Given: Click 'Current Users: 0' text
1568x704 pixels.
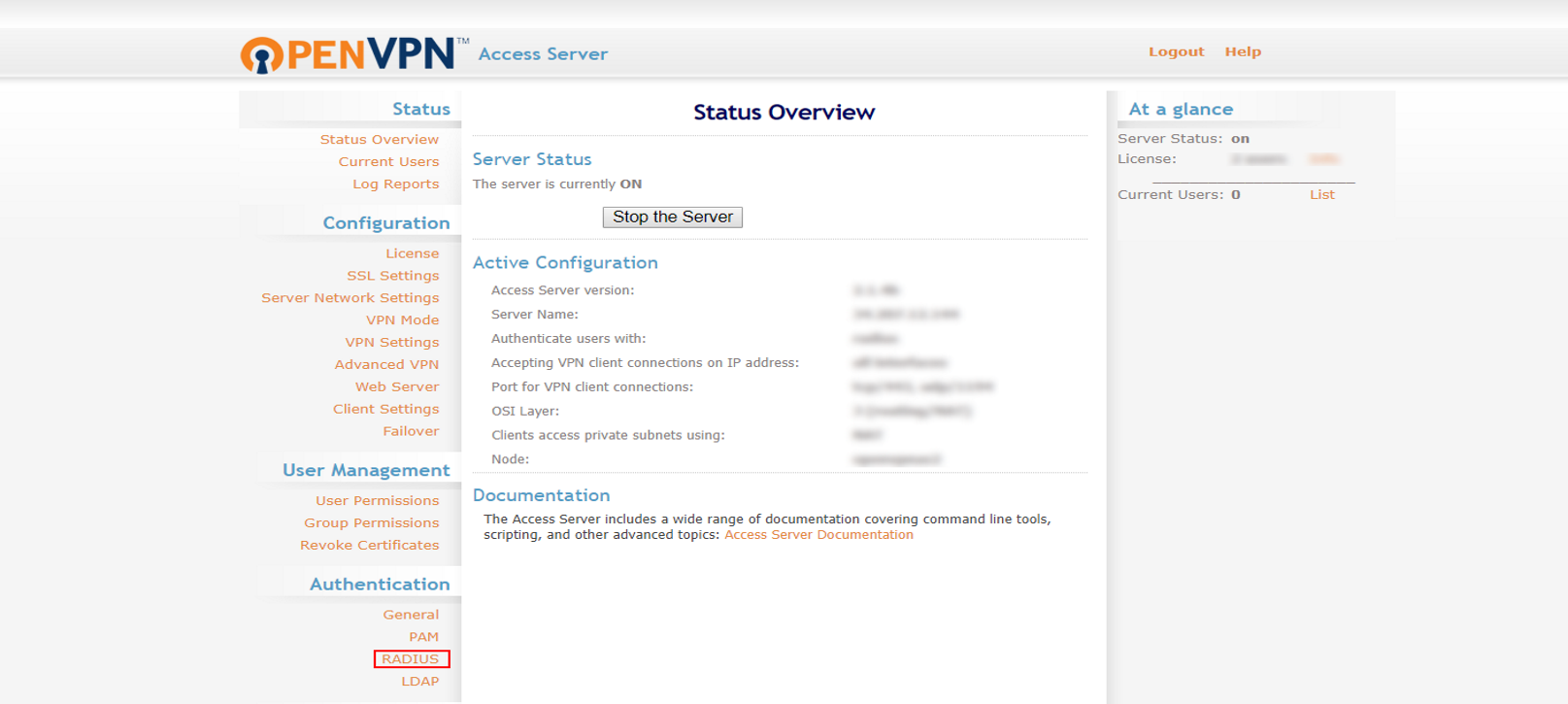Looking at the screenshot, I should (x=1179, y=195).
